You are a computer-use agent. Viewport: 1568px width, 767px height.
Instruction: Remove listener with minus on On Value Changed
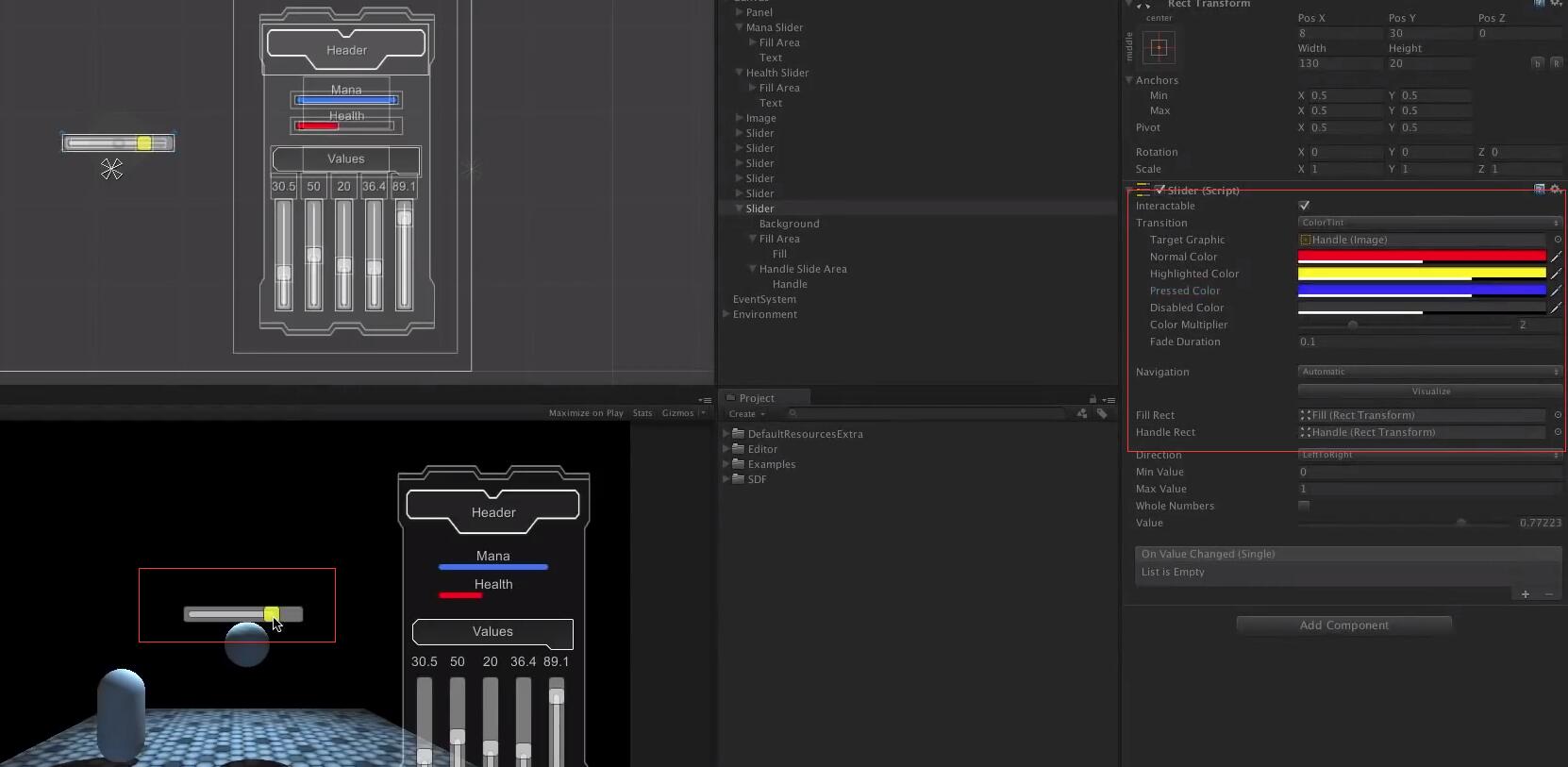[1549, 594]
